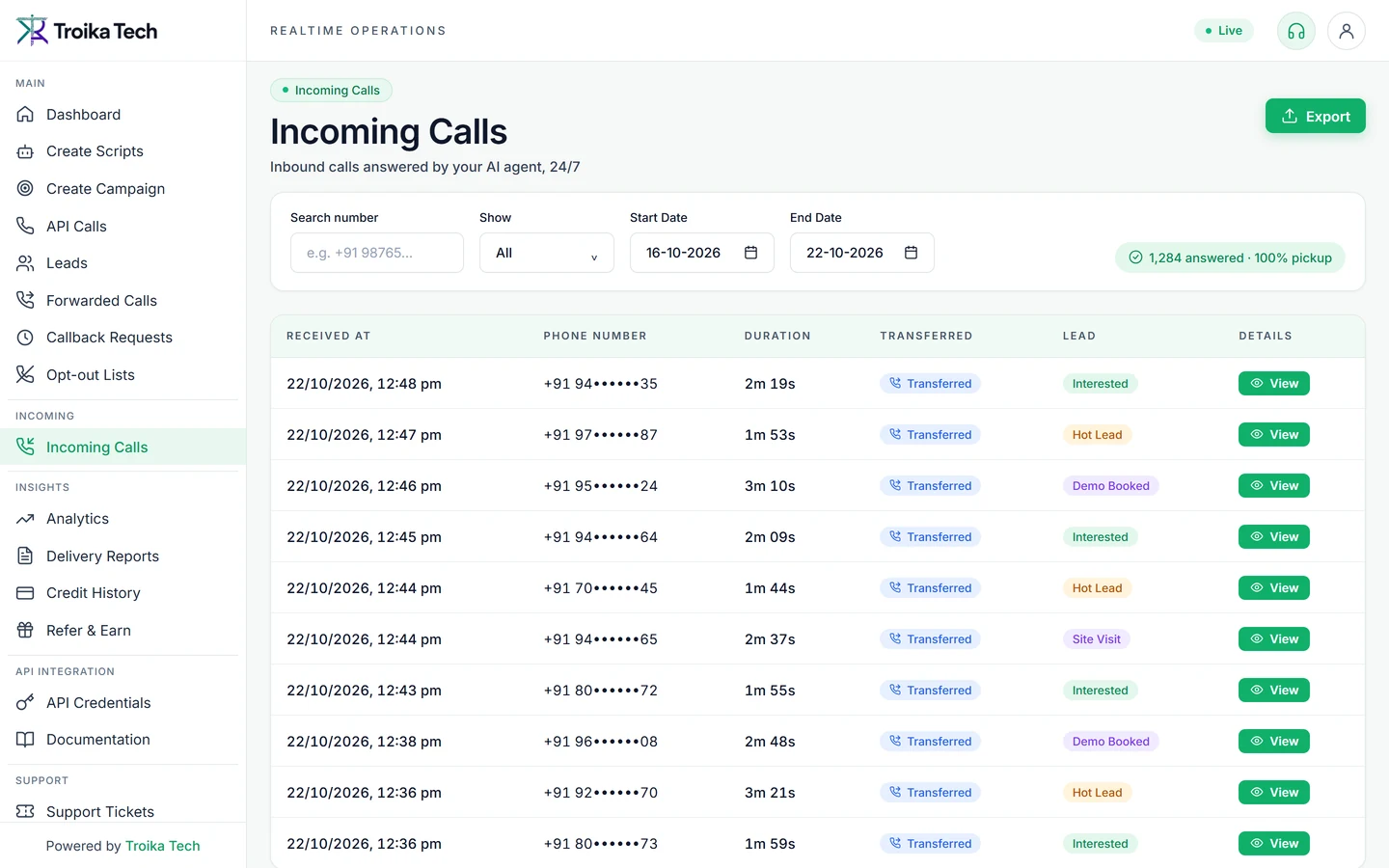This screenshot has height=868, width=1389.
Task: Select Incoming Calls menu item
Action: point(123,447)
